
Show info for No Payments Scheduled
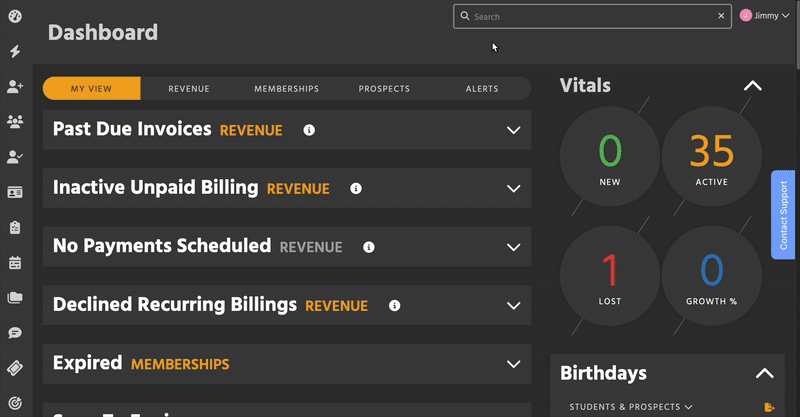pyautogui.click(x=368, y=248)
